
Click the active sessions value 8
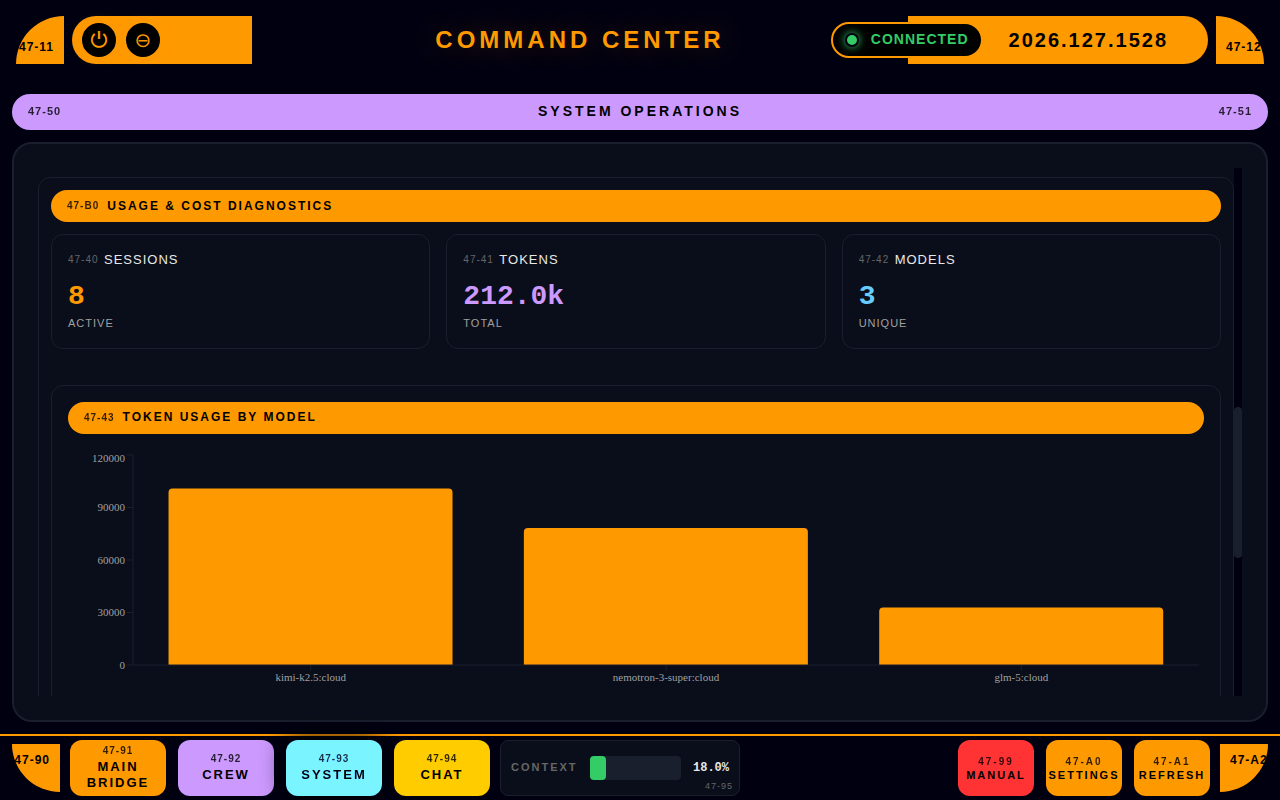click(76, 296)
